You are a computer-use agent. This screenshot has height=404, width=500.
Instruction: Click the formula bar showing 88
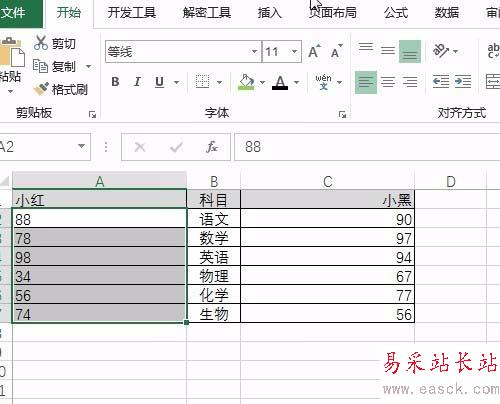pyautogui.click(x=367, y=147)
